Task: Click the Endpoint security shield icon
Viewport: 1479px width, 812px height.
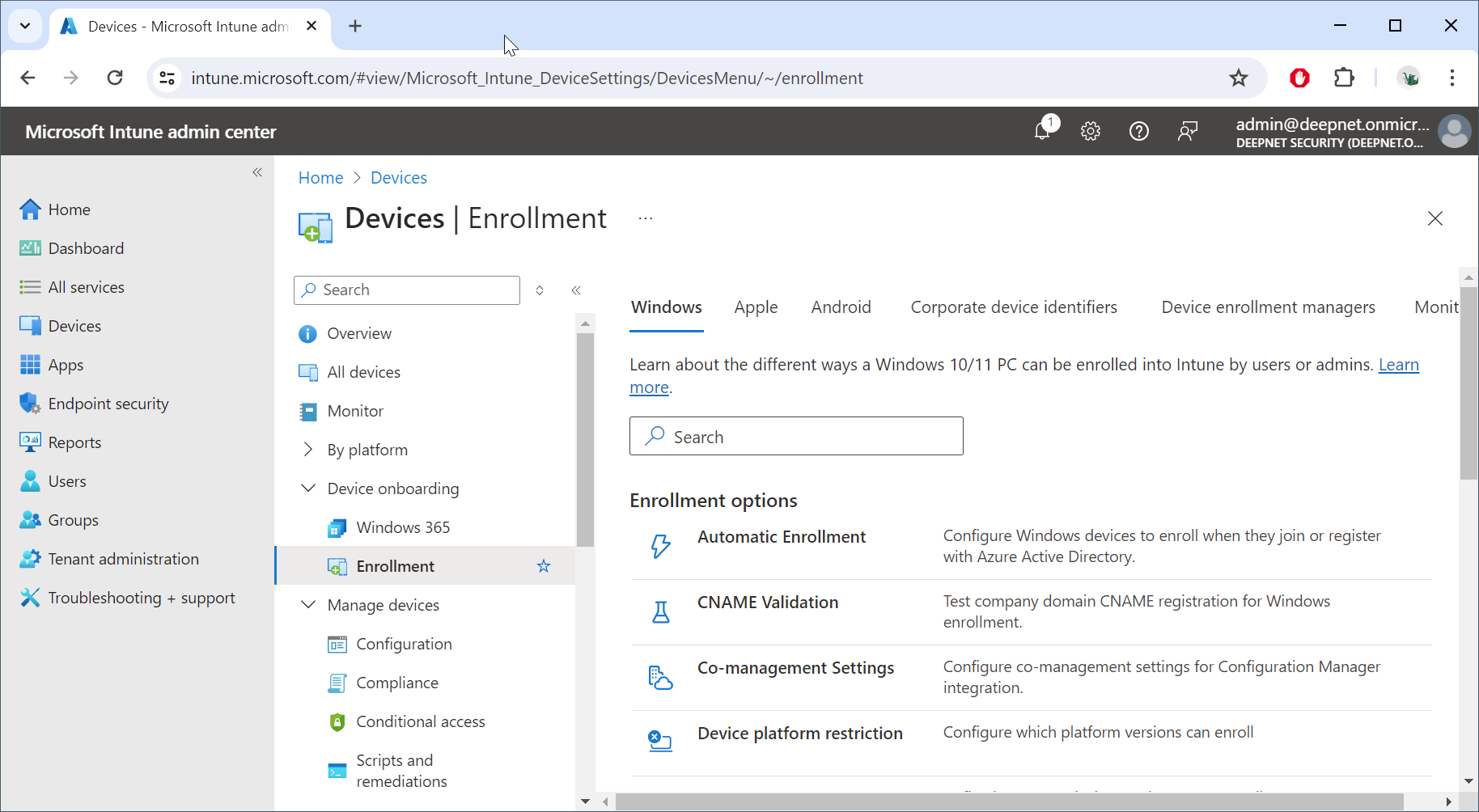Action: [30, 404]
